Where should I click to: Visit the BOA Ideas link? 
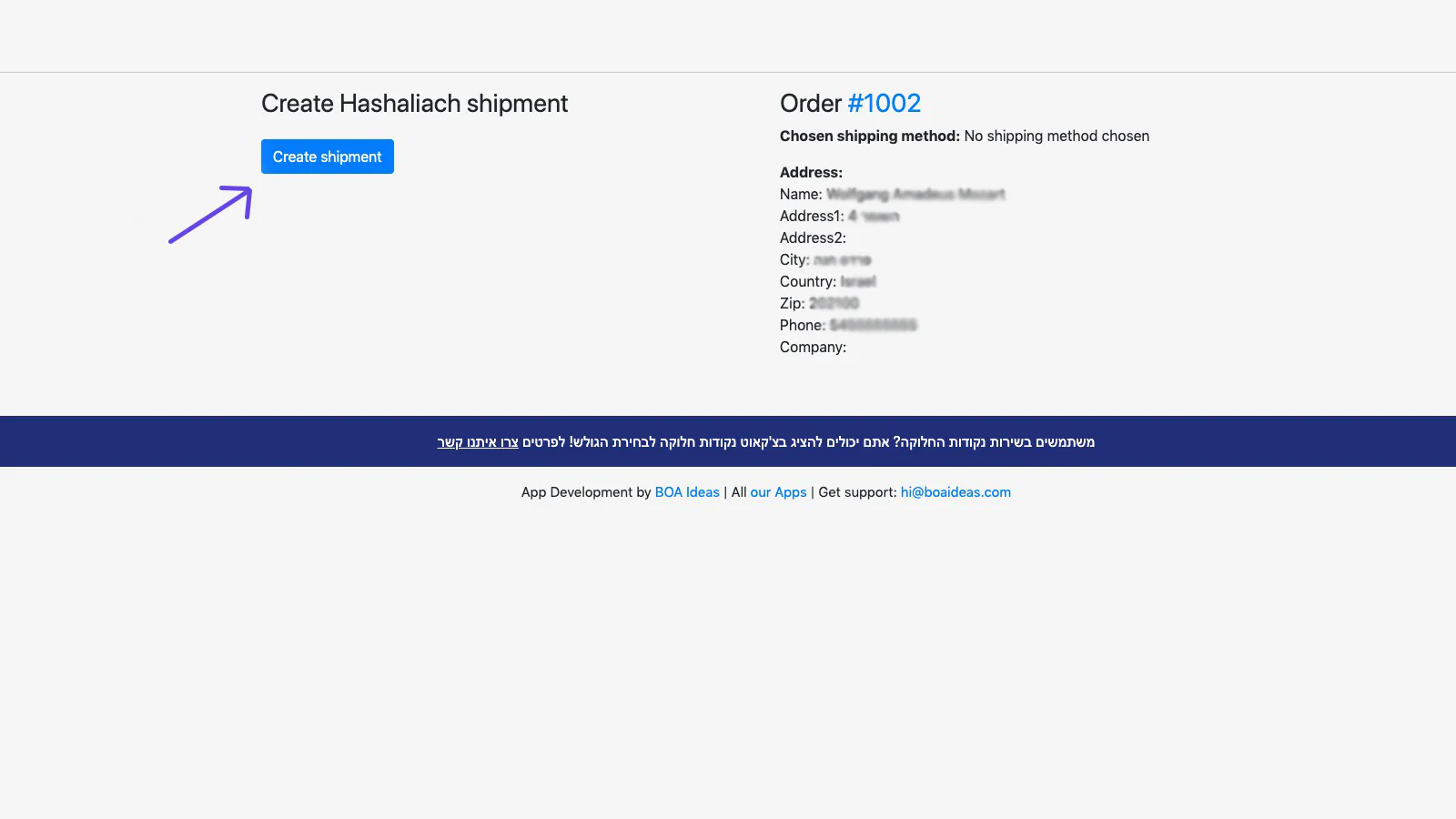[686, 492]
